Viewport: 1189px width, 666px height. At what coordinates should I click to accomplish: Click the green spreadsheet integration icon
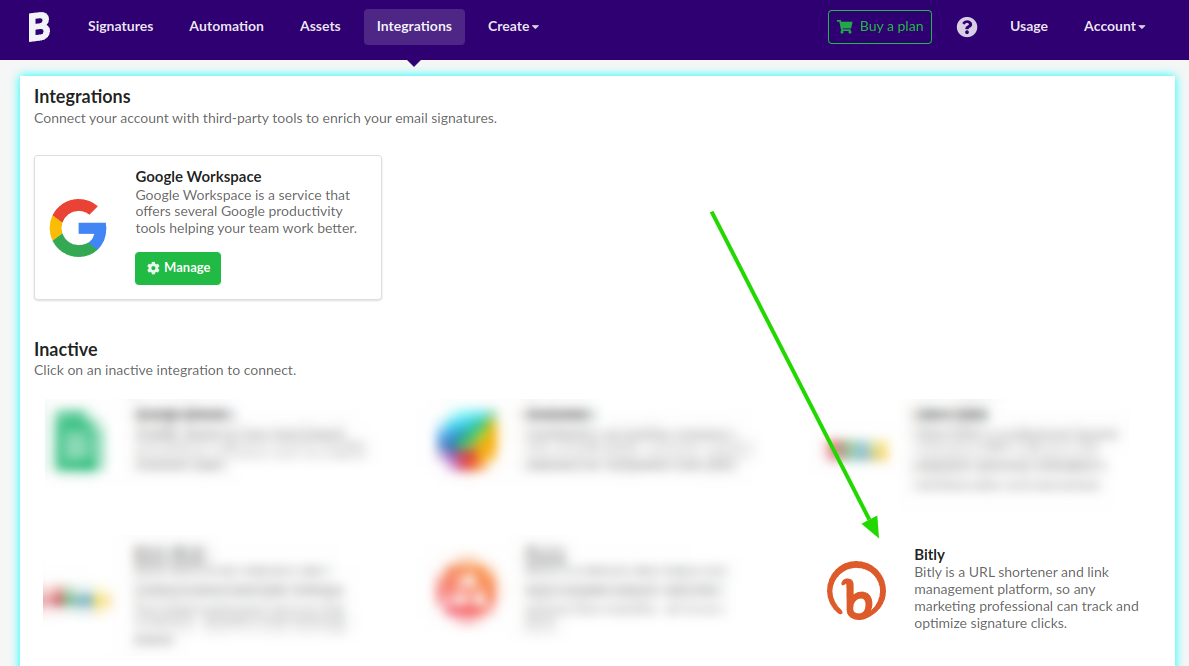[x=78, y=441]
